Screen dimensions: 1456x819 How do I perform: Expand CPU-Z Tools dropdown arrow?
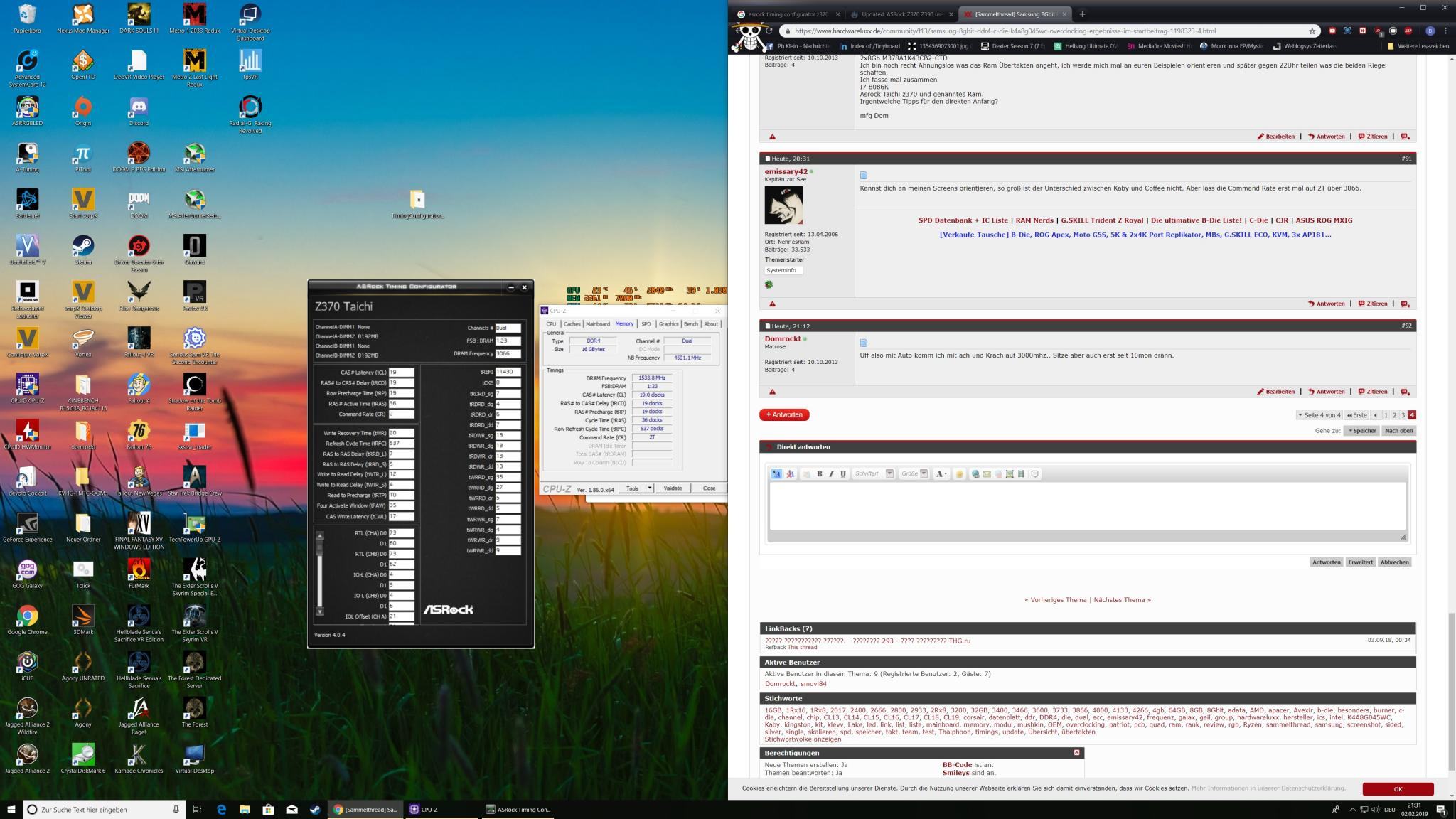(649, 488)
